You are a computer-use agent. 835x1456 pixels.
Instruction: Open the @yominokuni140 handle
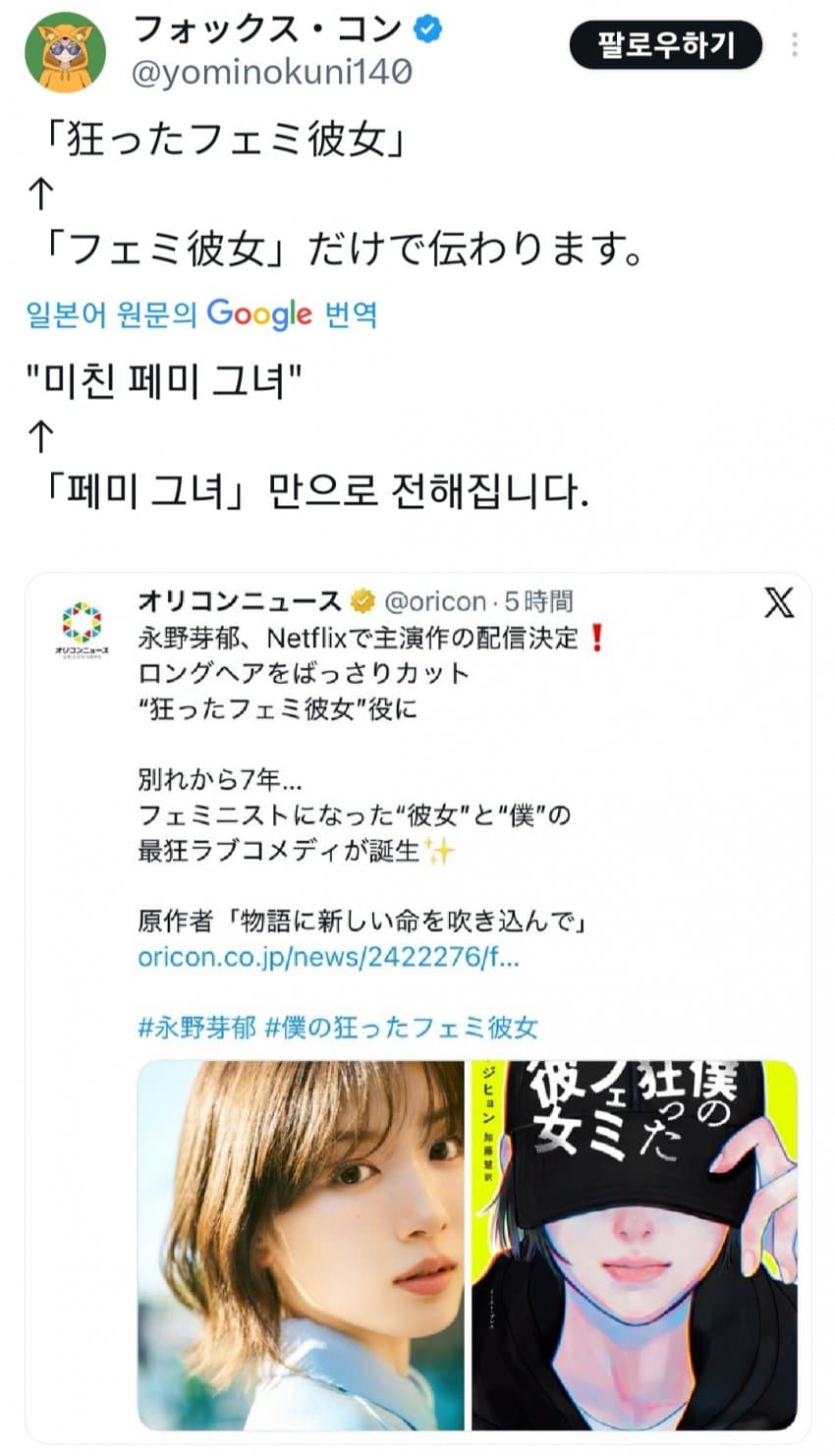[x=272, y=73]
